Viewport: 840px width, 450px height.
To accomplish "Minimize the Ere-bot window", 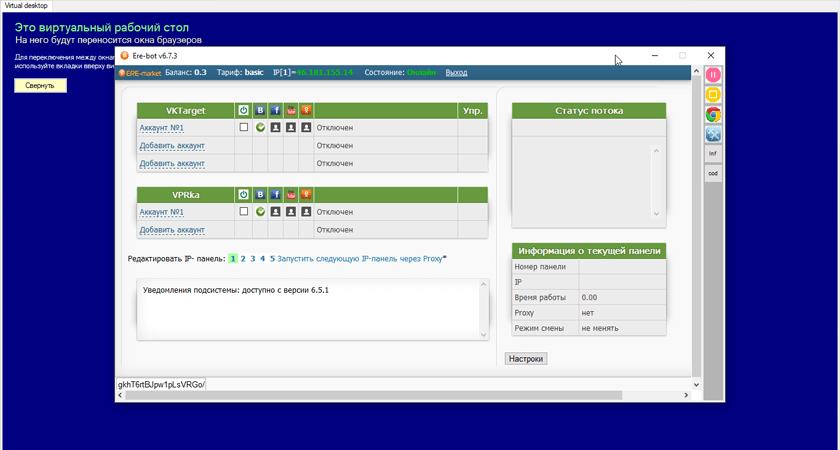I will pyautogui.click(x=655, y=55).
